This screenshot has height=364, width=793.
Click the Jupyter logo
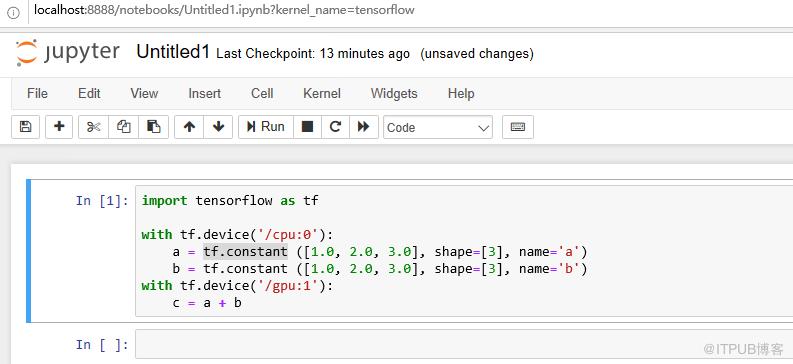[x=68, y=53]
